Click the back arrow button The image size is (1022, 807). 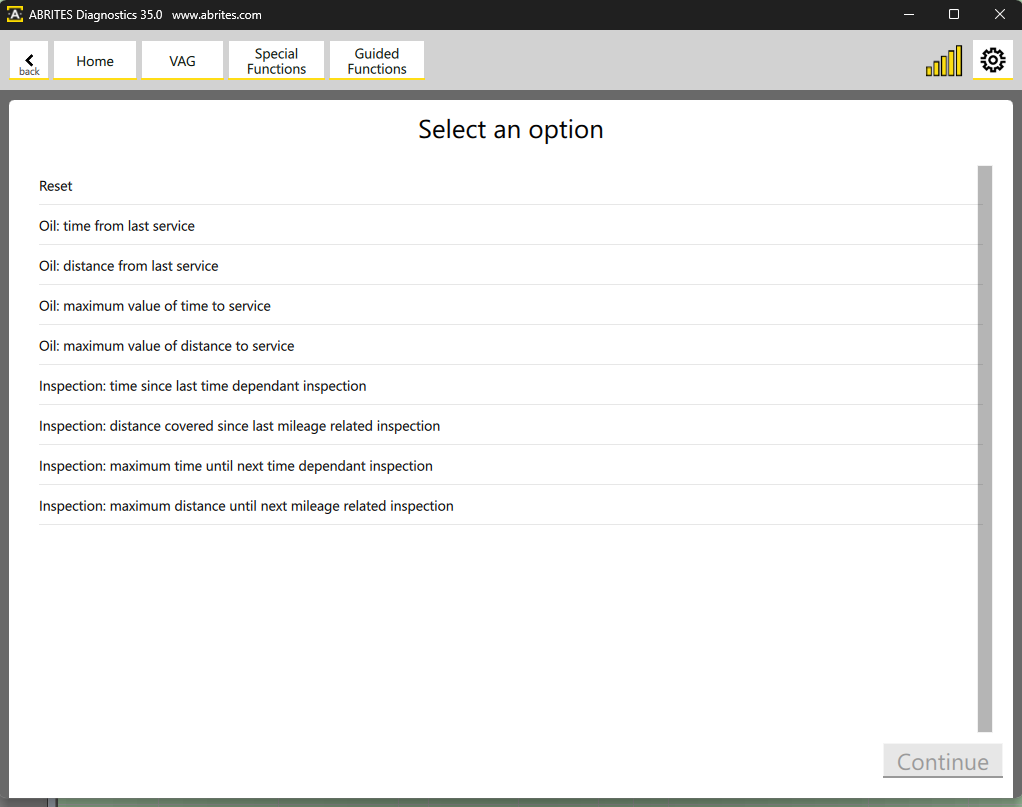pyautogui.click(x=29, y=61)
